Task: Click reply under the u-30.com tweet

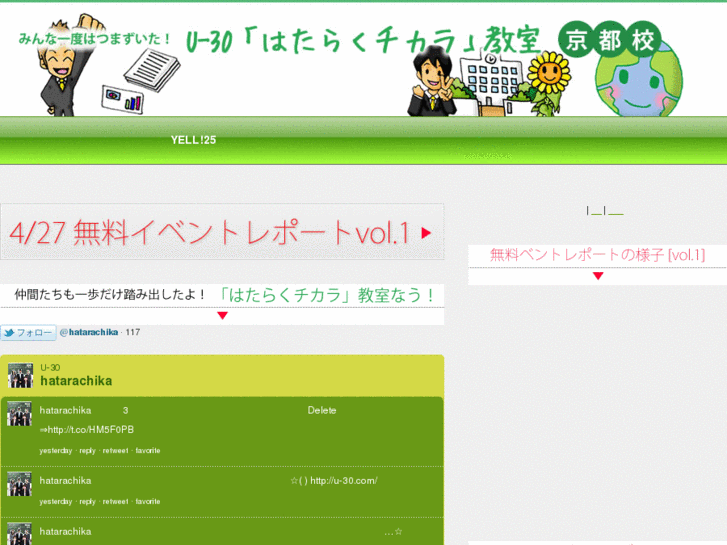Action: 87,501
